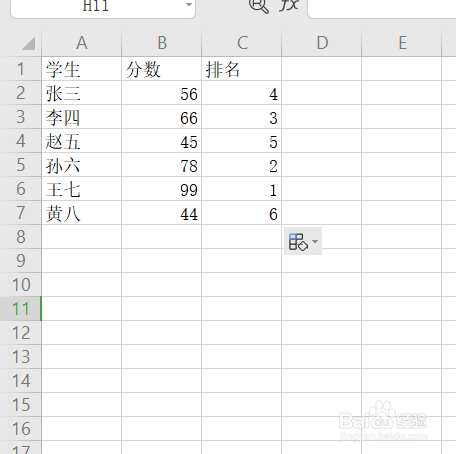Viewport: 456px width, 454px height.
Task: Click the select-all corner triangle
Action: (x=29, y=44)
